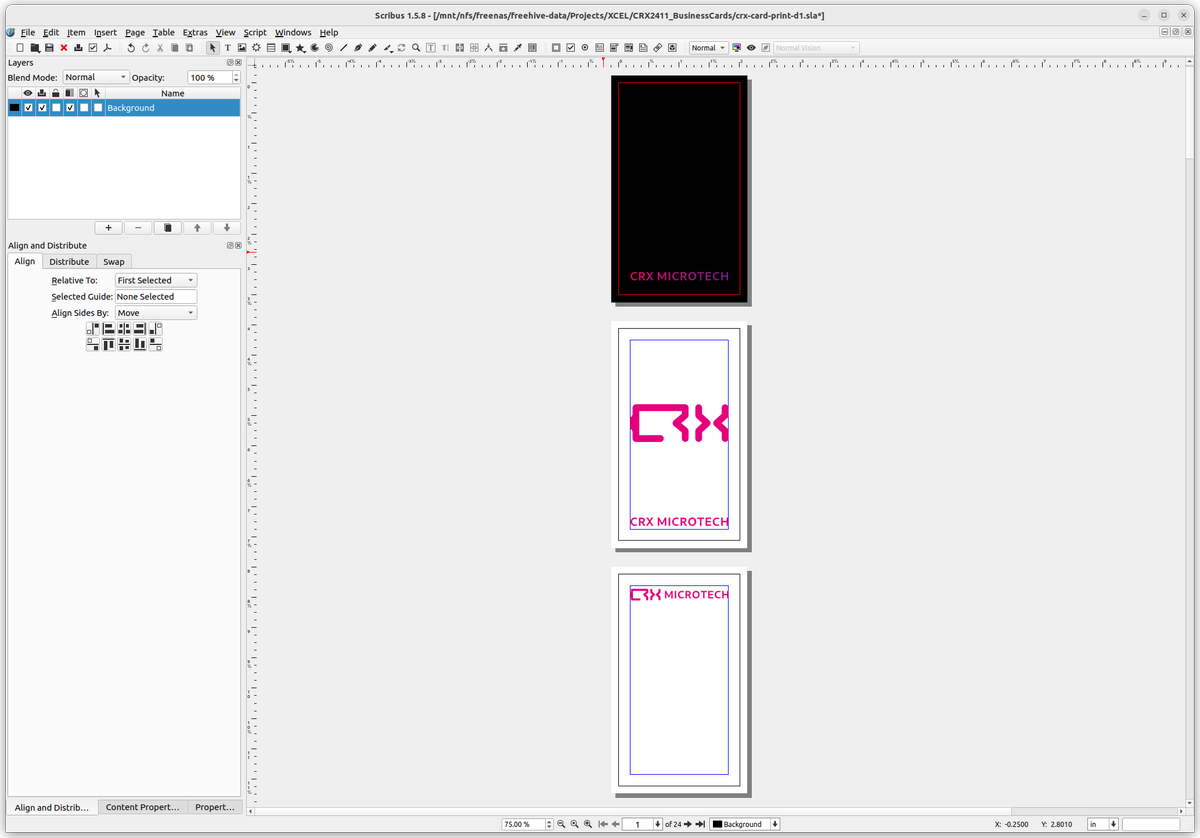This screenshot has width=1200, height=838.
Task: Select the Text Frame tool
Action: point(227,48)
